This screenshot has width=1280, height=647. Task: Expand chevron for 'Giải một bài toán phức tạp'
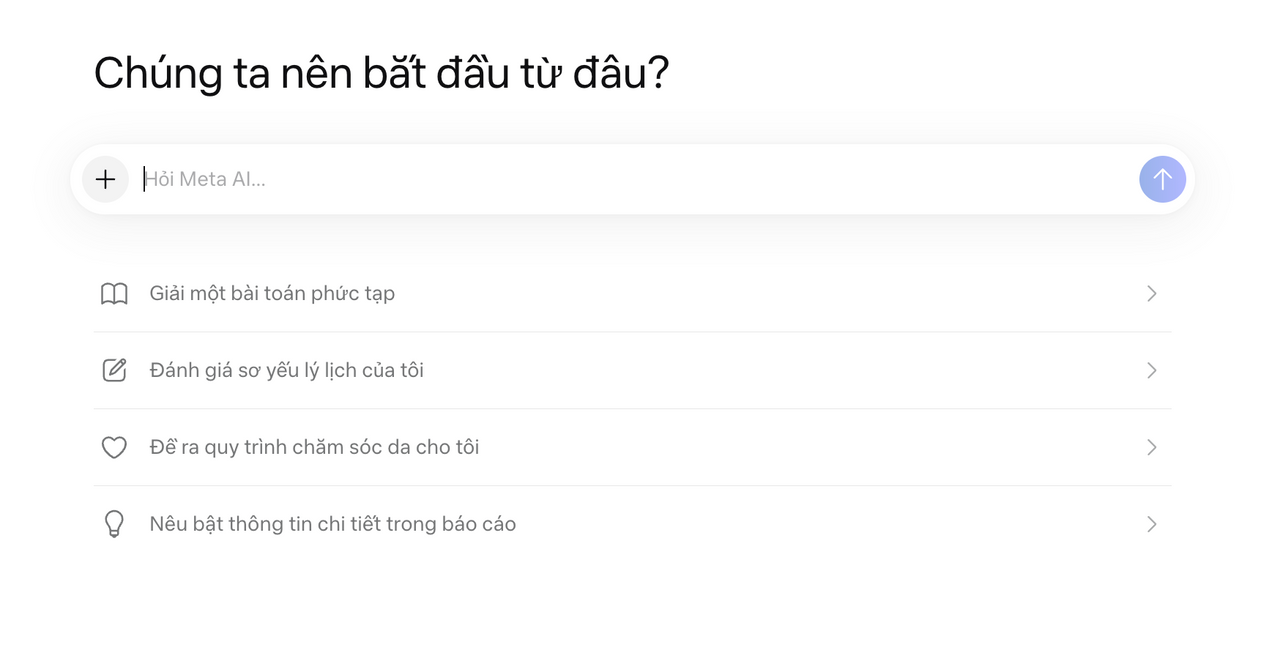(x=1151, y=294)
